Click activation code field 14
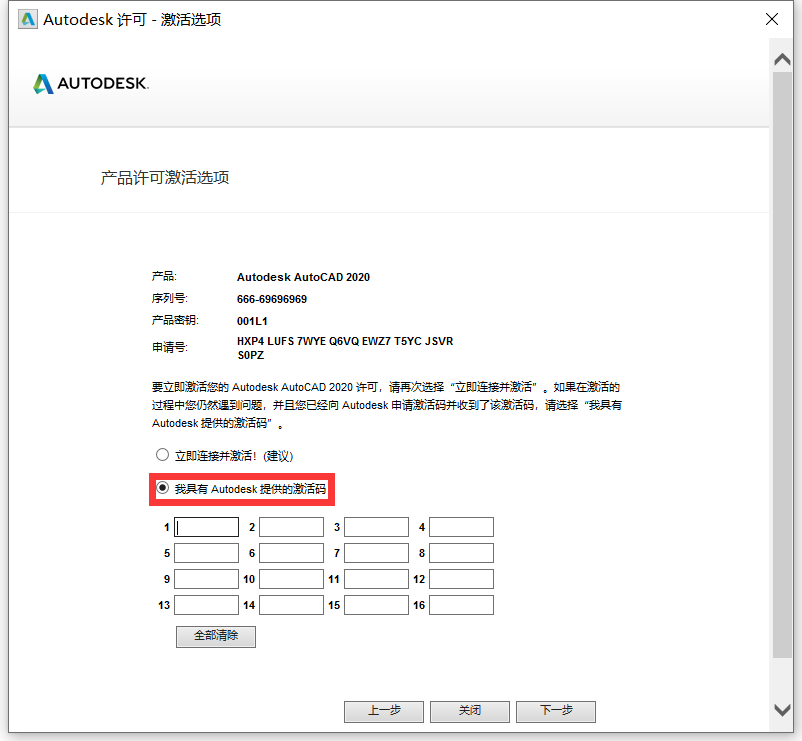This screenshot has height=741, width=802. [x=291, y=605]
